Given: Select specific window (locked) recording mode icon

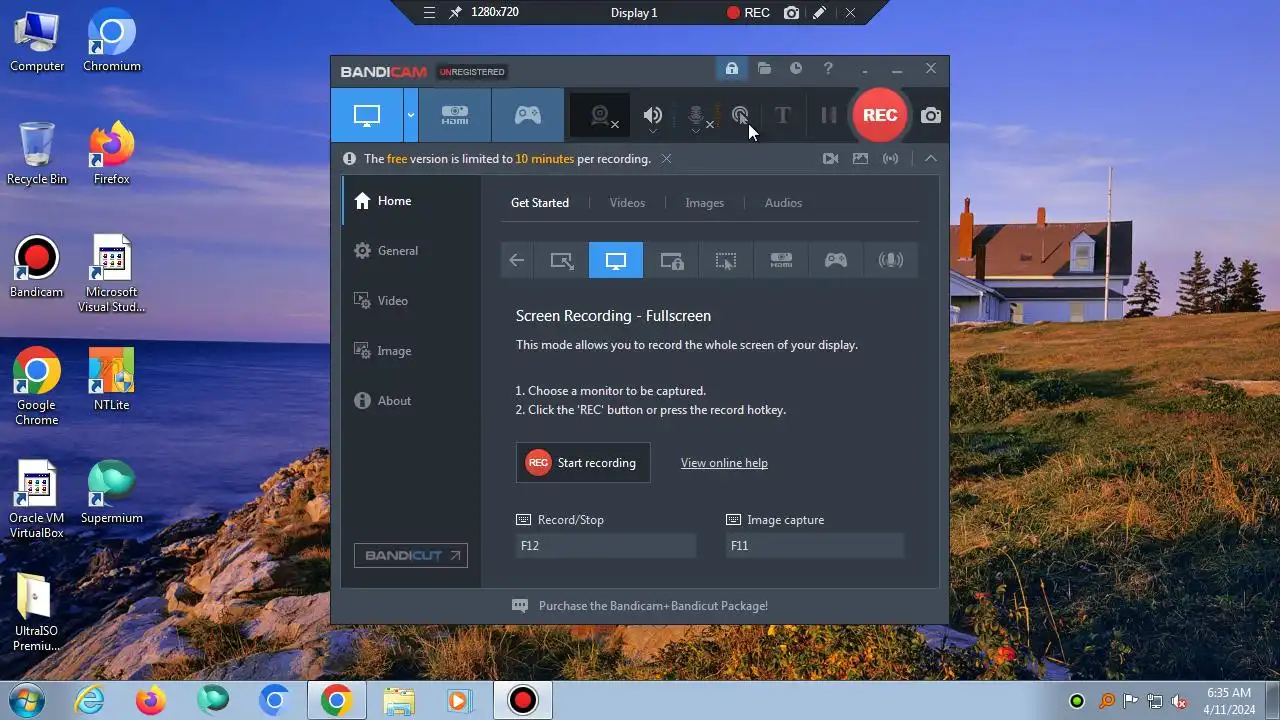Looking at the screenshot, I should click(672, 260).
